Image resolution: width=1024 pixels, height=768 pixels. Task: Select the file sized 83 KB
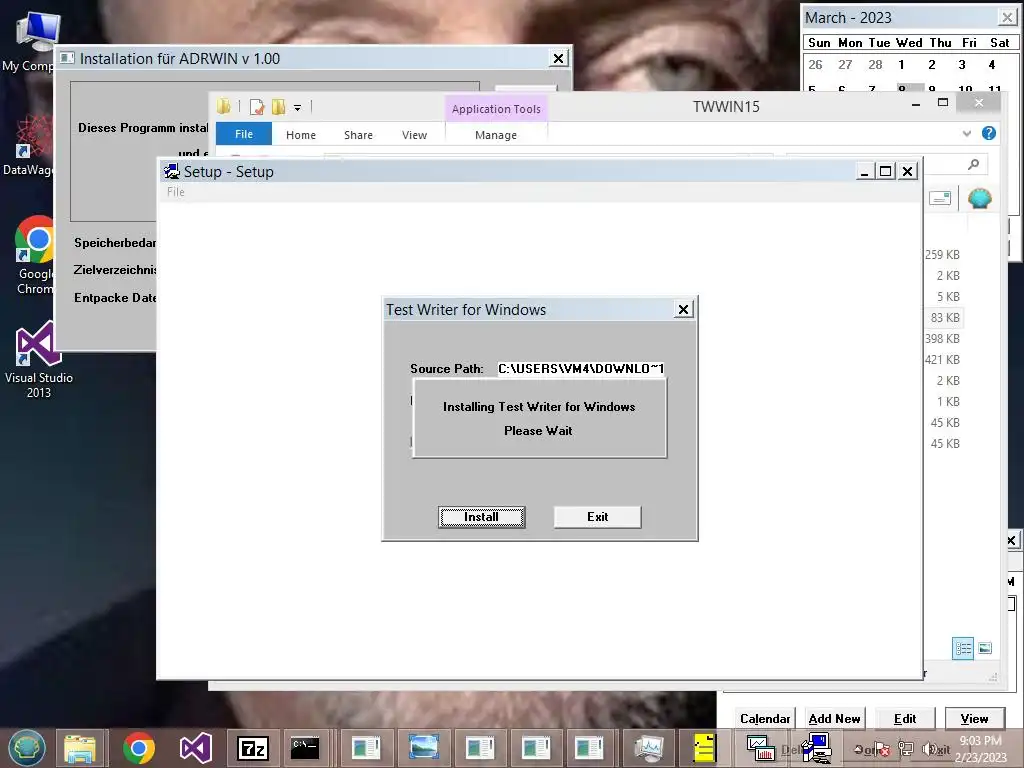coord(944,317)
